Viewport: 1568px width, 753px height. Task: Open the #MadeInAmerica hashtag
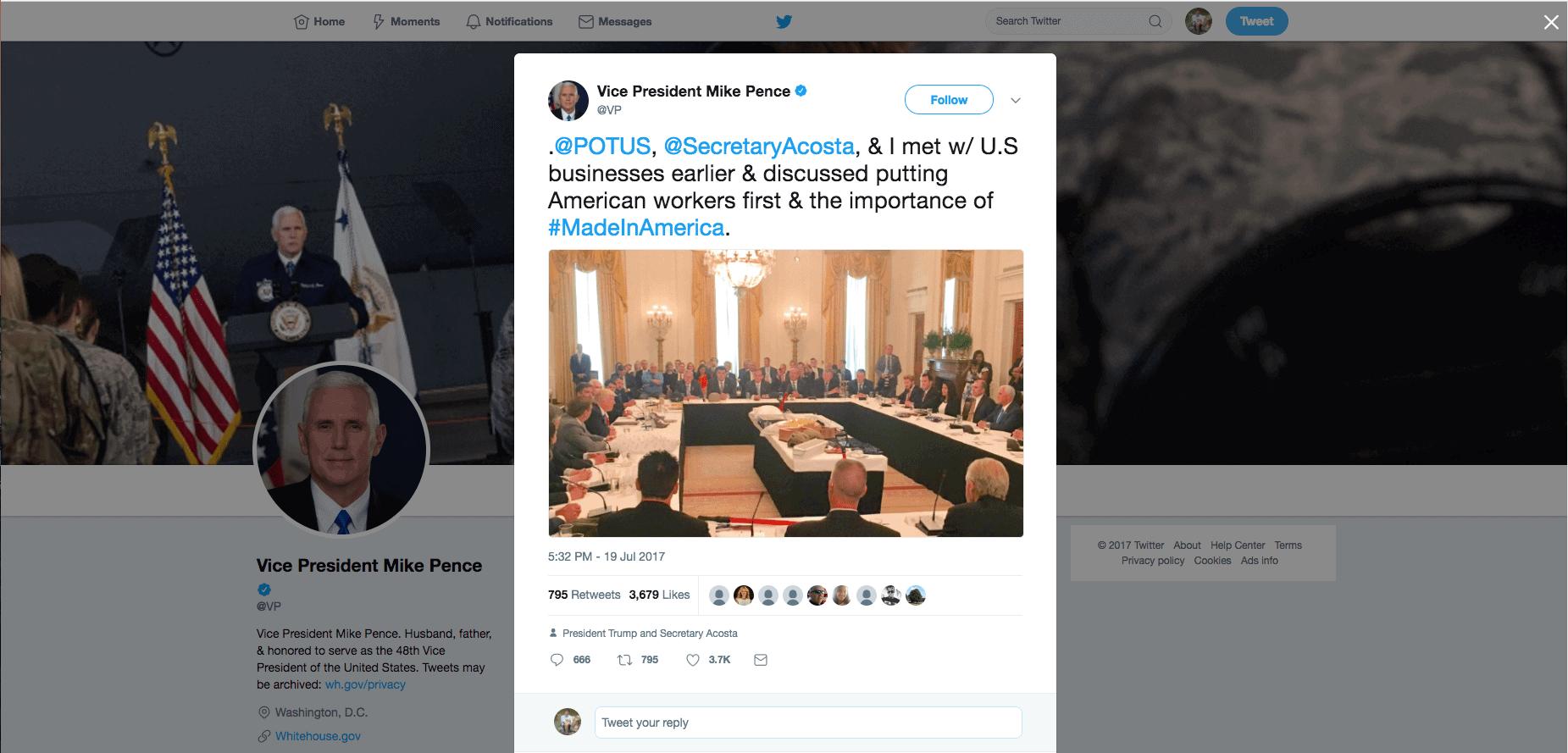(x=636, y=228)
